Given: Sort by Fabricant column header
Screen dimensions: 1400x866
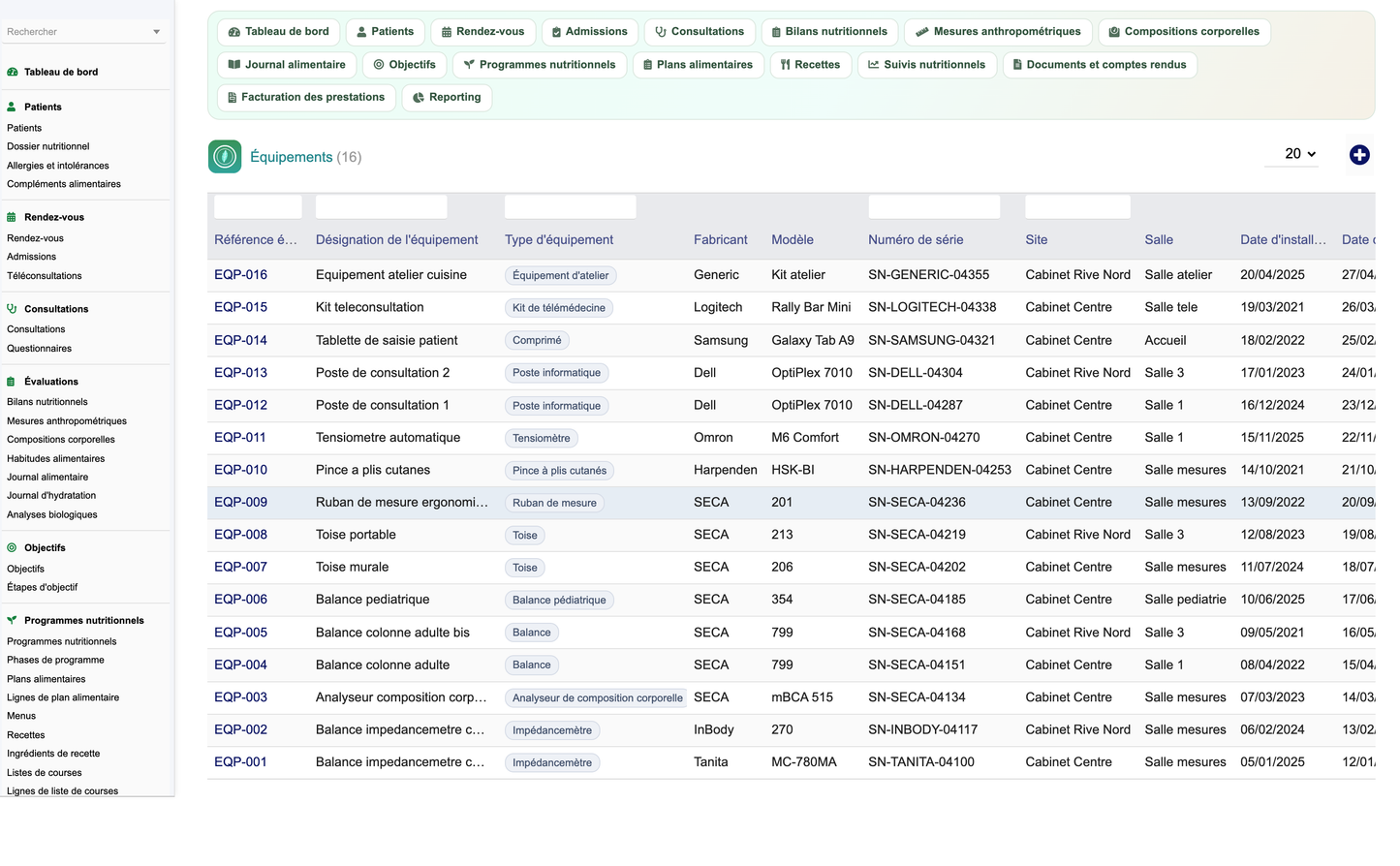Looking at the screenshot, I should (x=720, y=240).
